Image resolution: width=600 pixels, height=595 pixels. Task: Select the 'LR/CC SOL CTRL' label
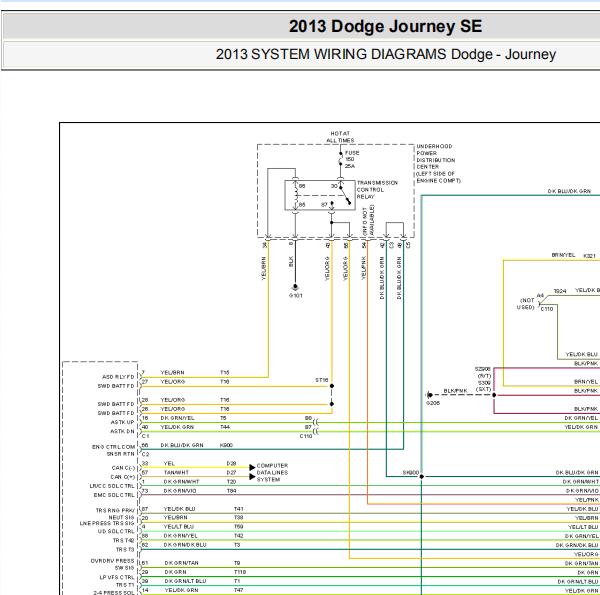click(x=112, y=486)
